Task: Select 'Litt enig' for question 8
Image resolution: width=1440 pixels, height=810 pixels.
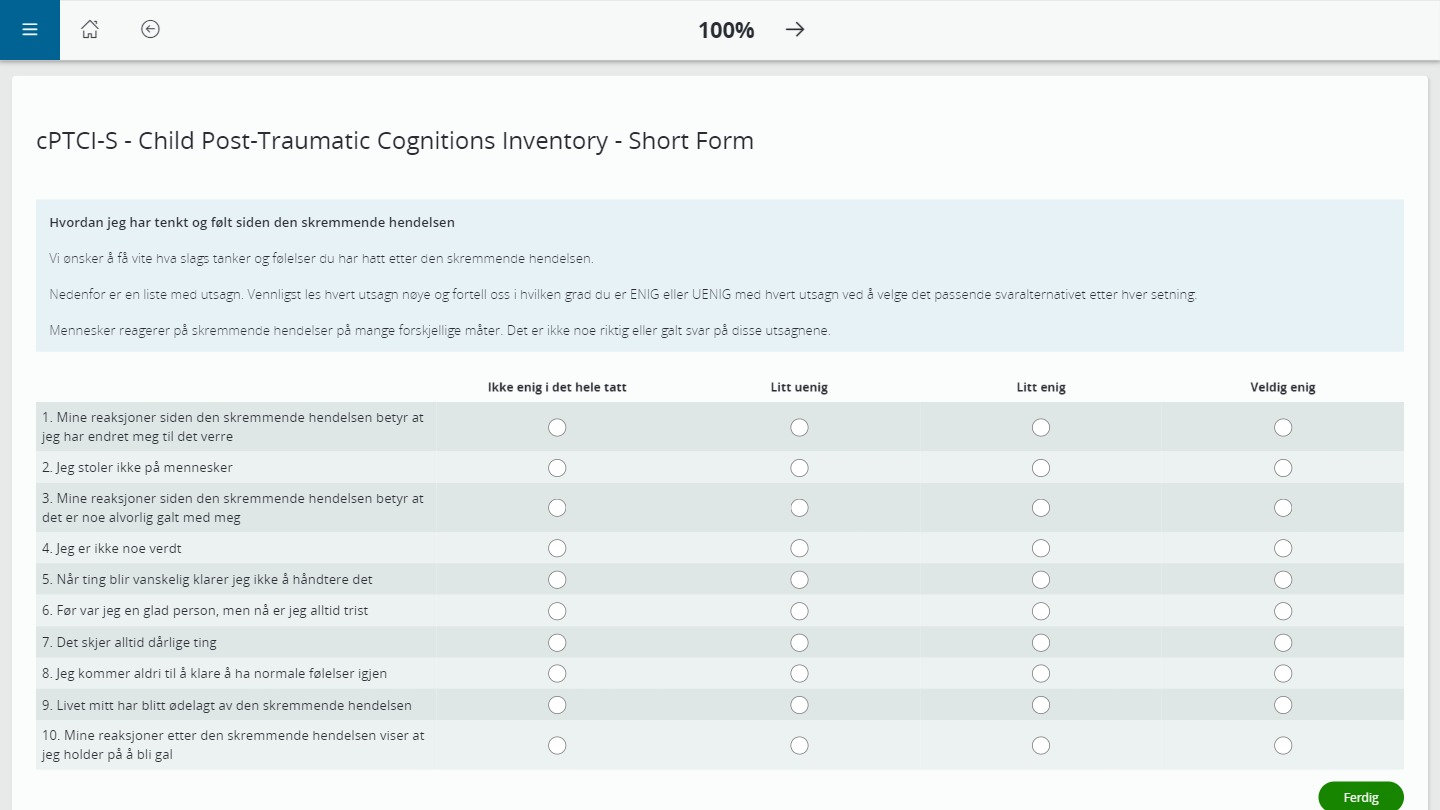Action: tap(1041, 673)
